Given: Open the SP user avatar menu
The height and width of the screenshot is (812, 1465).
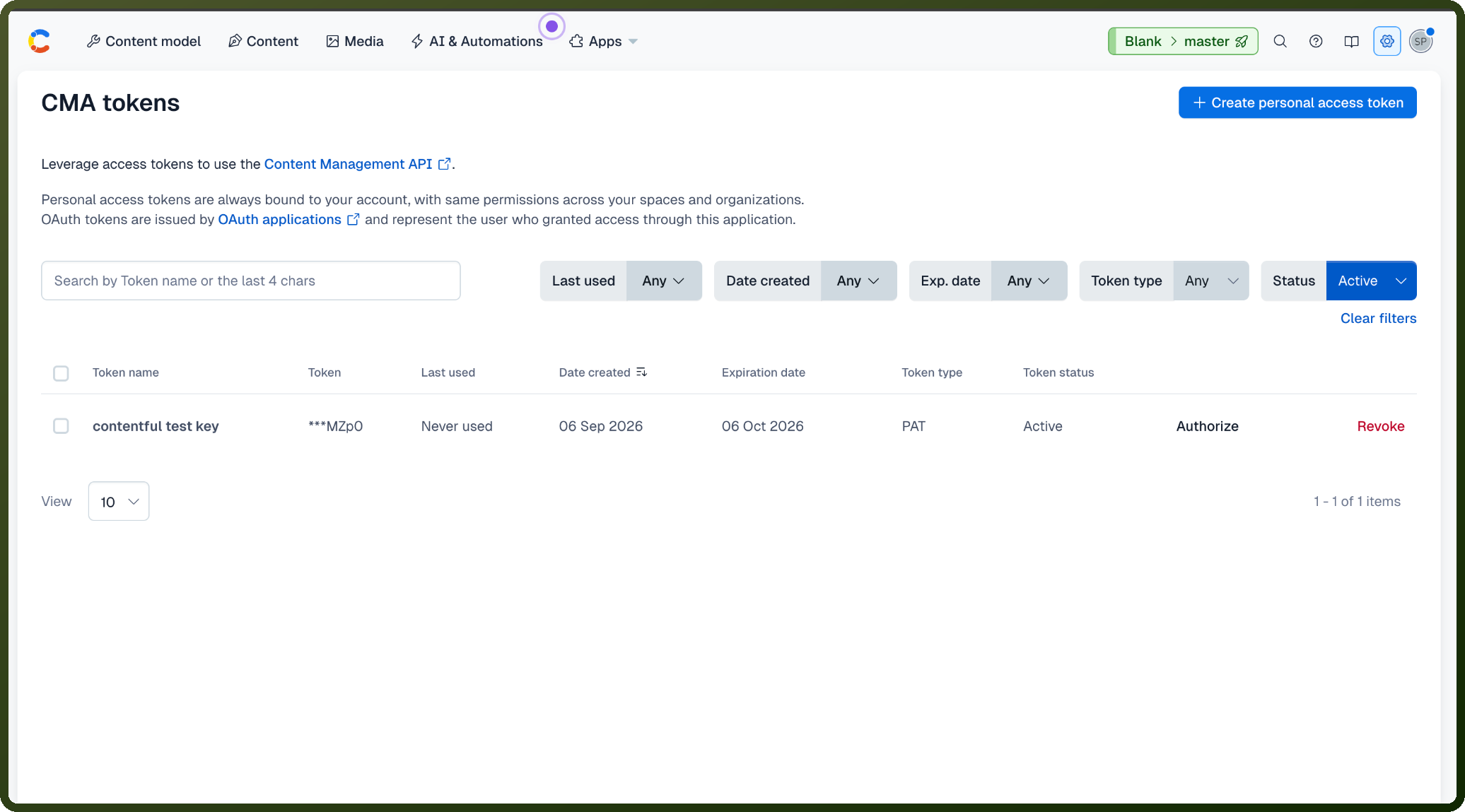Looking at the screenshot, I should pos(1420,41).
